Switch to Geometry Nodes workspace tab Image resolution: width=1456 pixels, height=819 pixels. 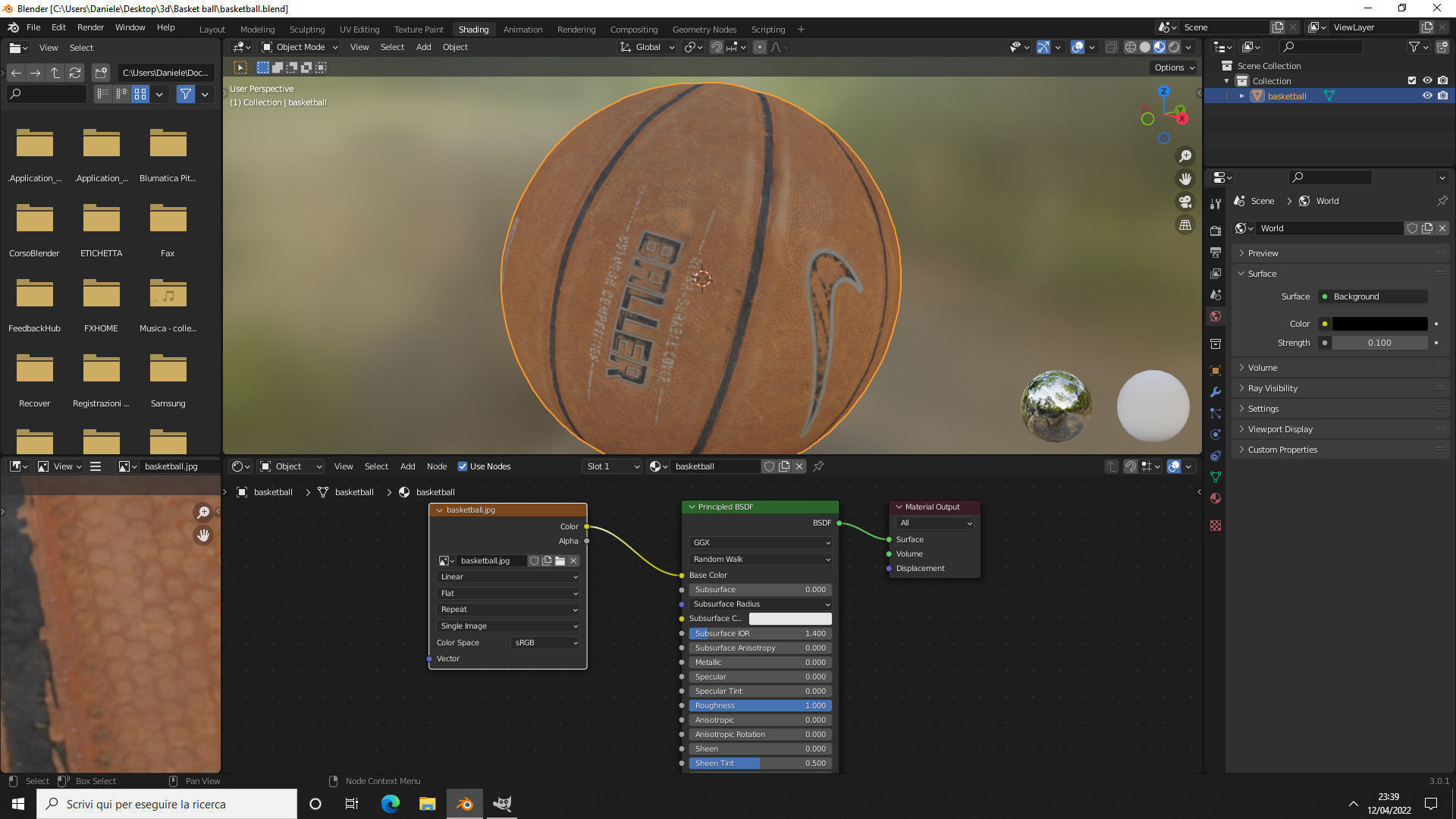[x=704, y=30]
